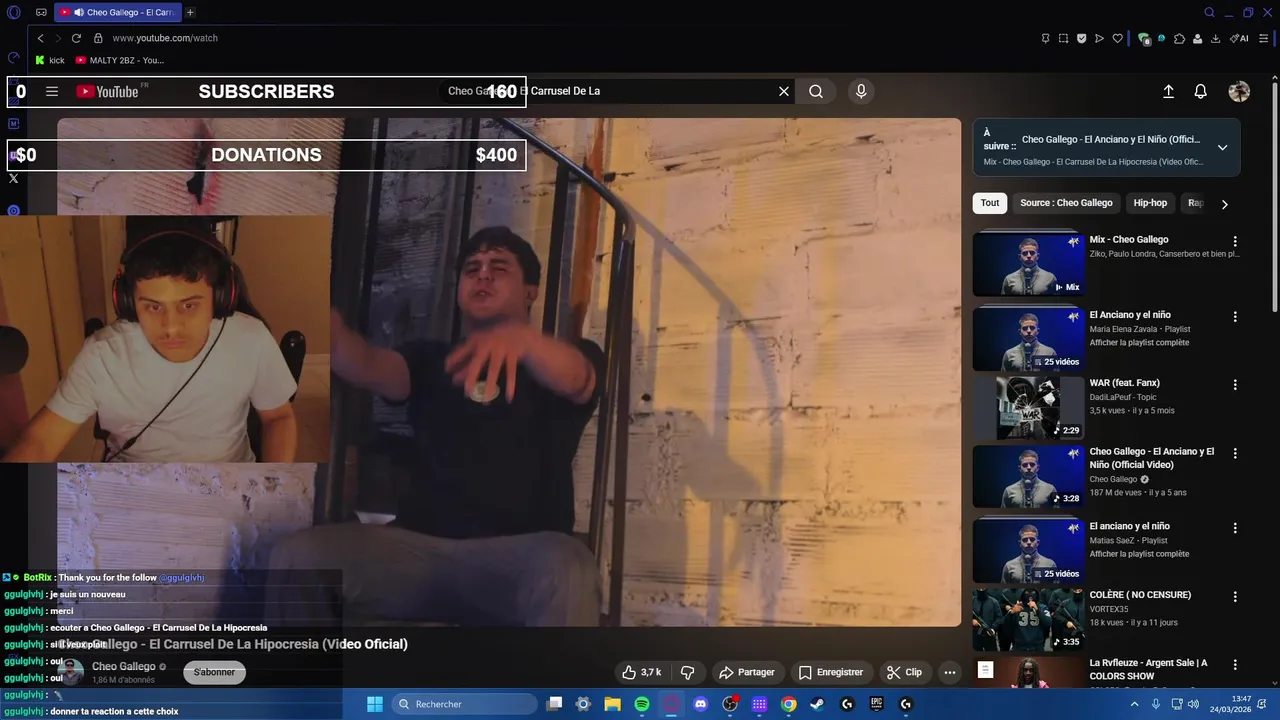Open the GX Control sidebar icon
1280x720 pixels.
point(14,57)
